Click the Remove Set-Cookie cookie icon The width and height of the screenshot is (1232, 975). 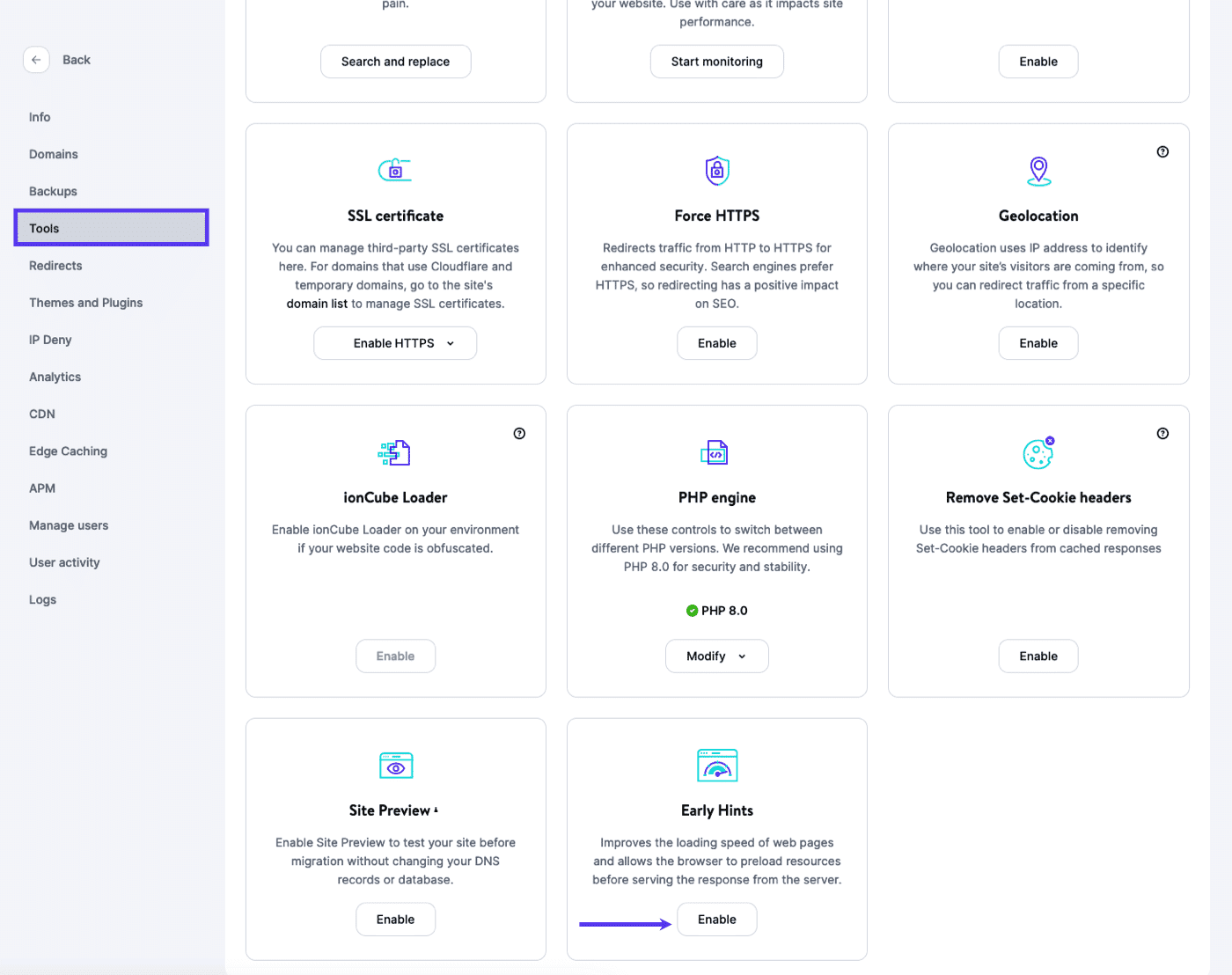click(1038, 452)
